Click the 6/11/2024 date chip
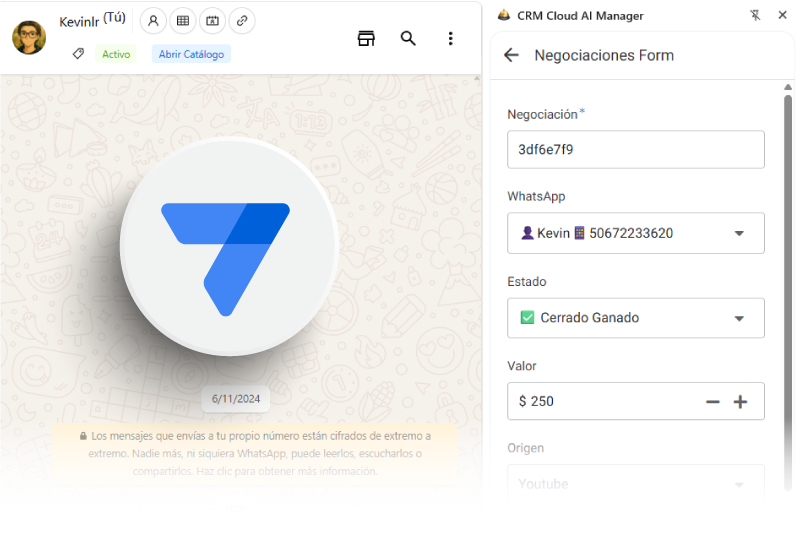The width and height of the screenshot is (800, 534). tap(236, 399)
